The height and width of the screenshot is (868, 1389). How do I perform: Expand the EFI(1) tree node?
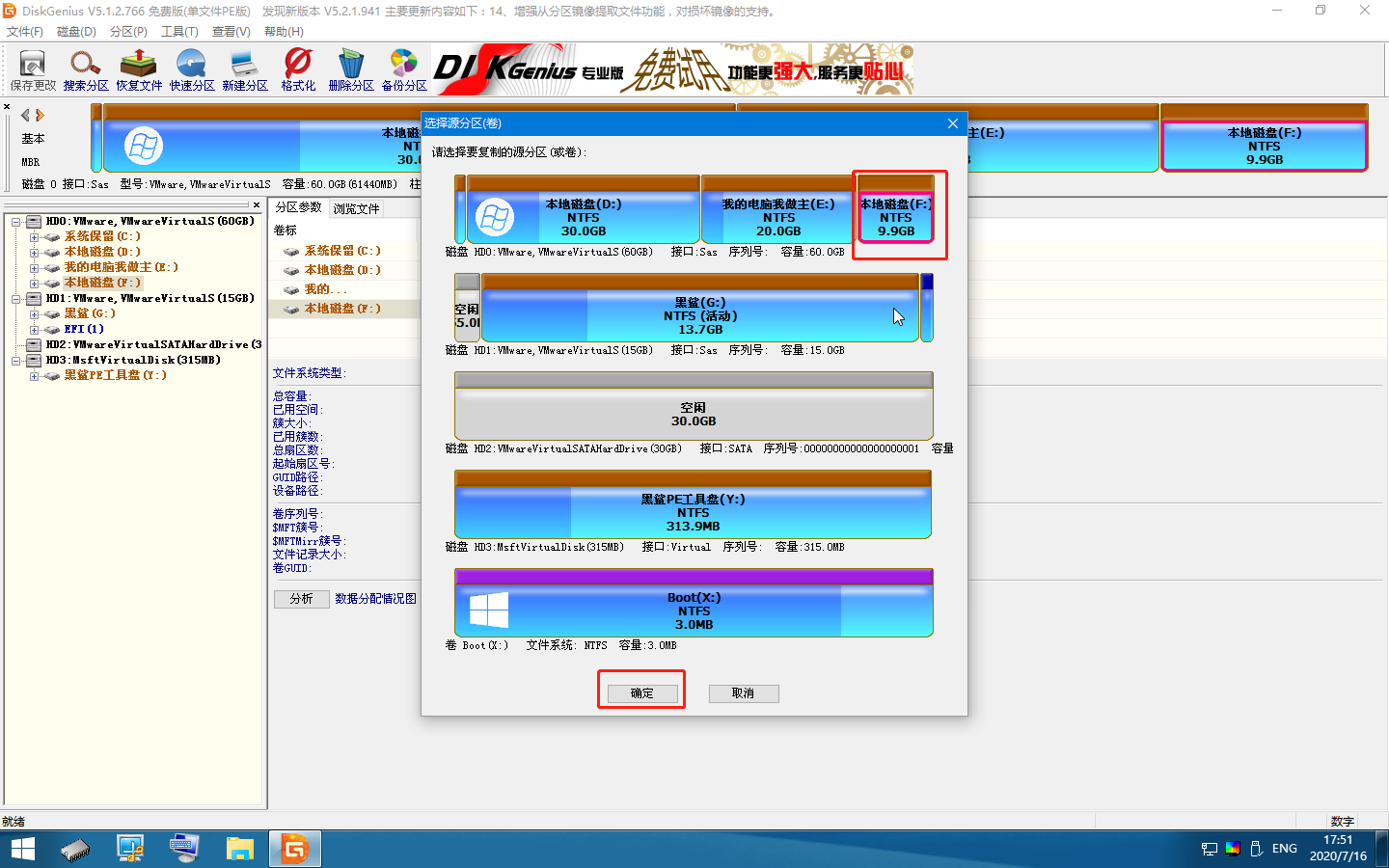tap(34, 330)
